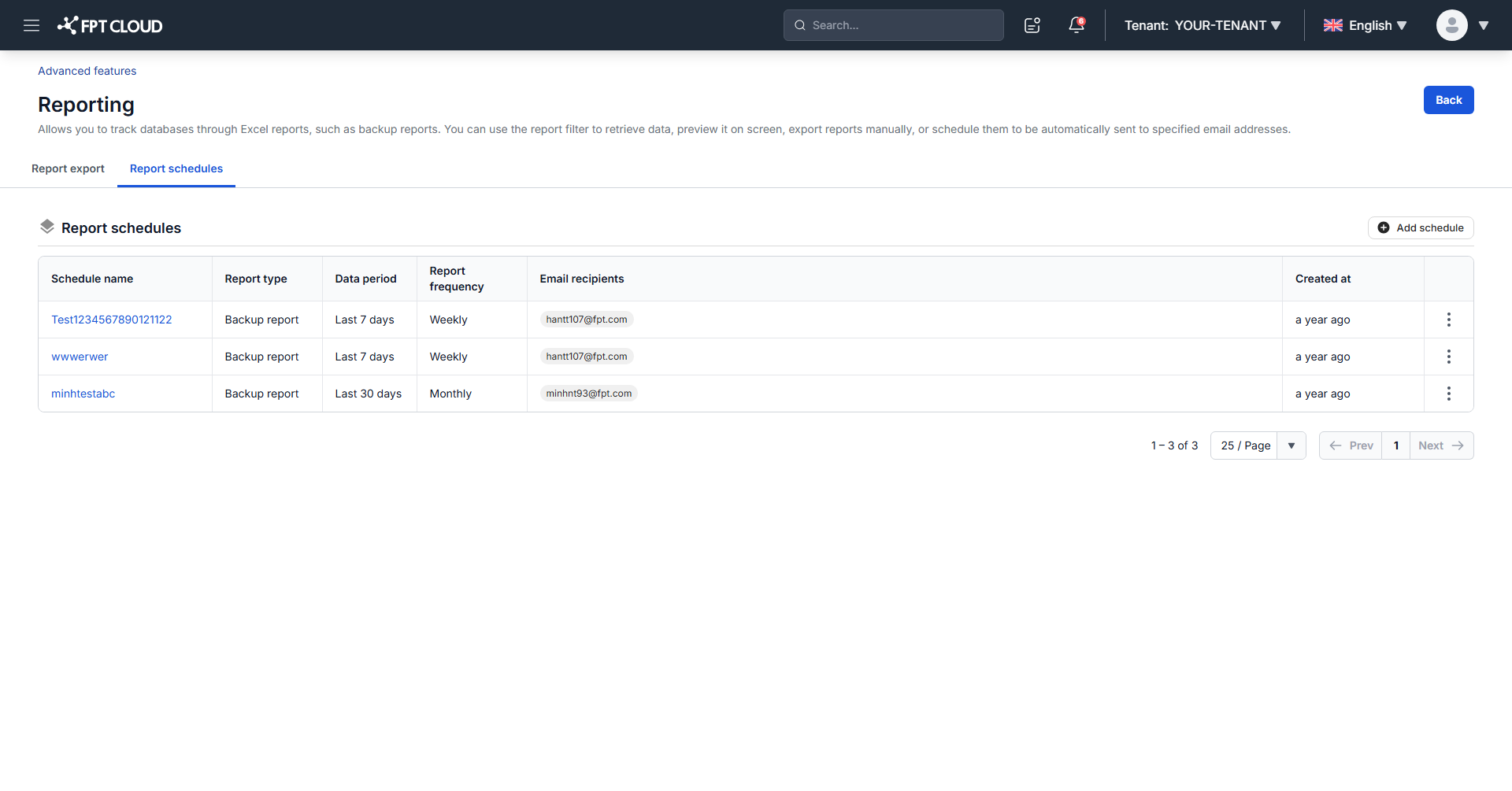Expand the Tenant selector dropdown

pos(1203,25)
